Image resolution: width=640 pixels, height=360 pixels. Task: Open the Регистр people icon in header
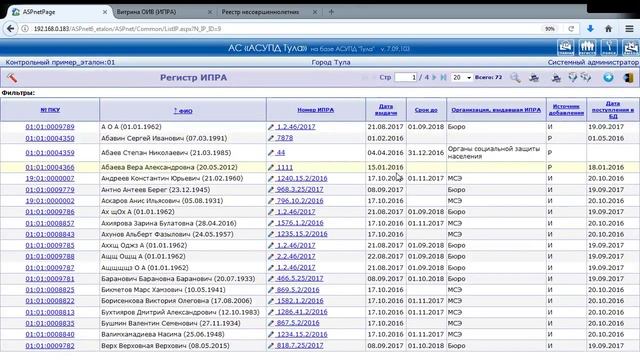(x=587, y=48)
